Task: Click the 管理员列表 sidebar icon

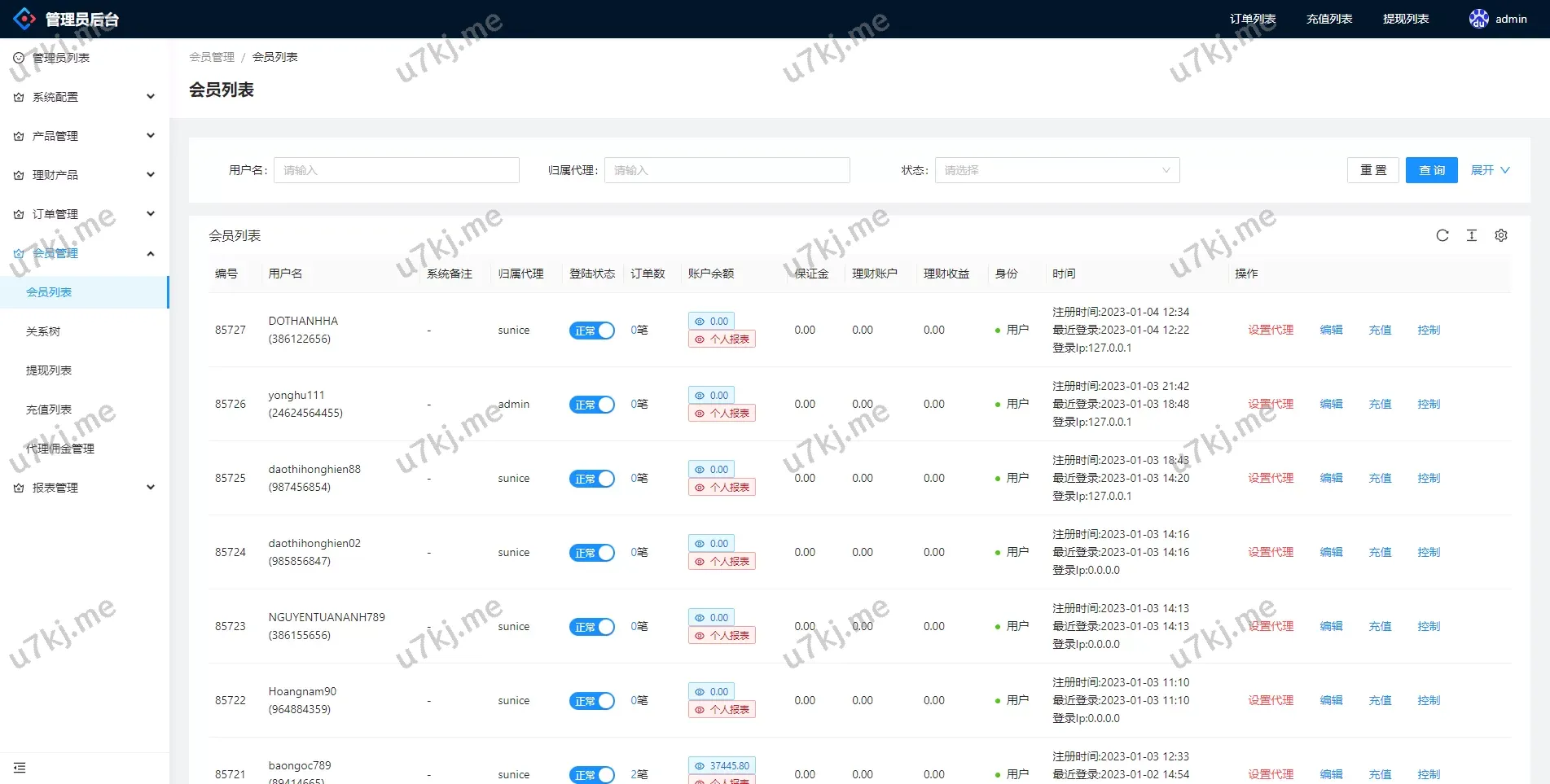Action: coord(17,57)
